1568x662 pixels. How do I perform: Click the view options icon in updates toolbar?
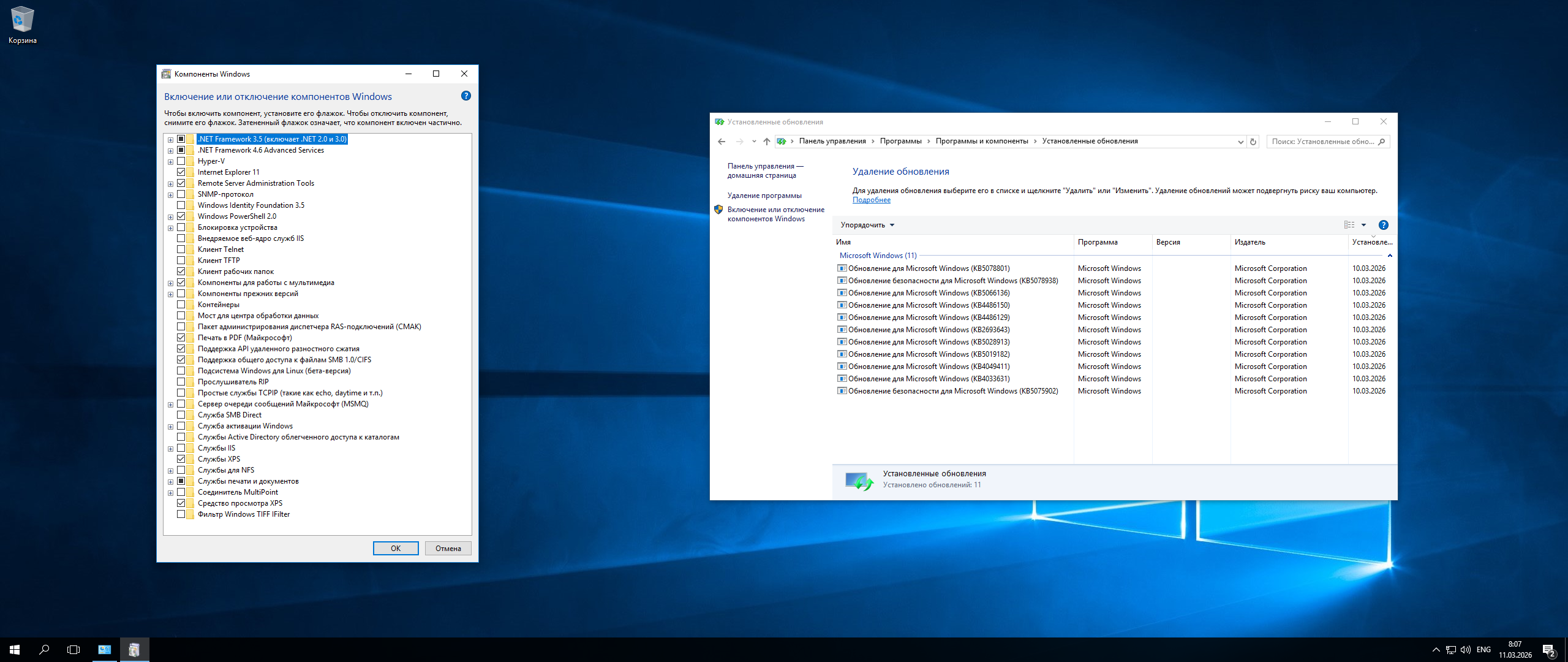coord(1349,225)
